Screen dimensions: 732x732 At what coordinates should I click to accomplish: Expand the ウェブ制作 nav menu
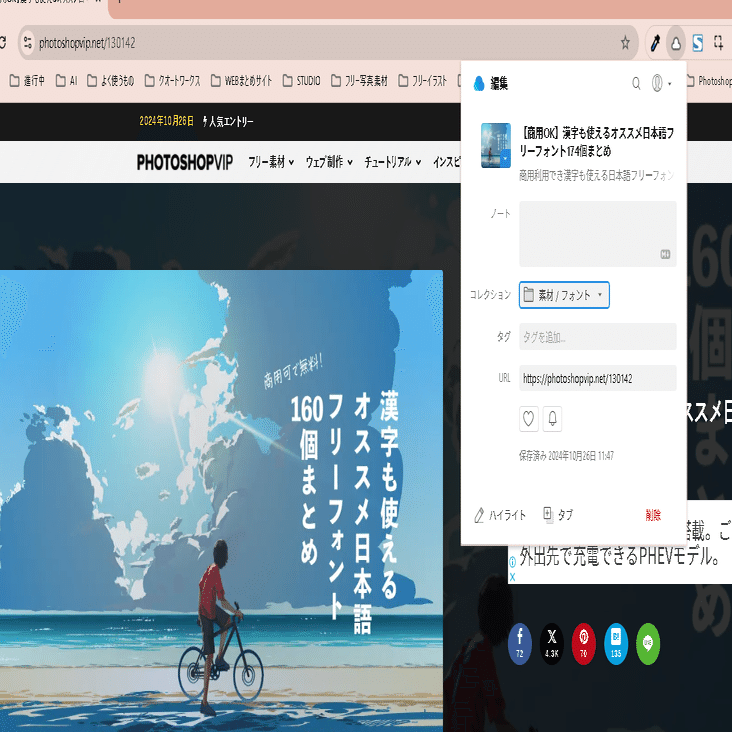tap(329, 162)
